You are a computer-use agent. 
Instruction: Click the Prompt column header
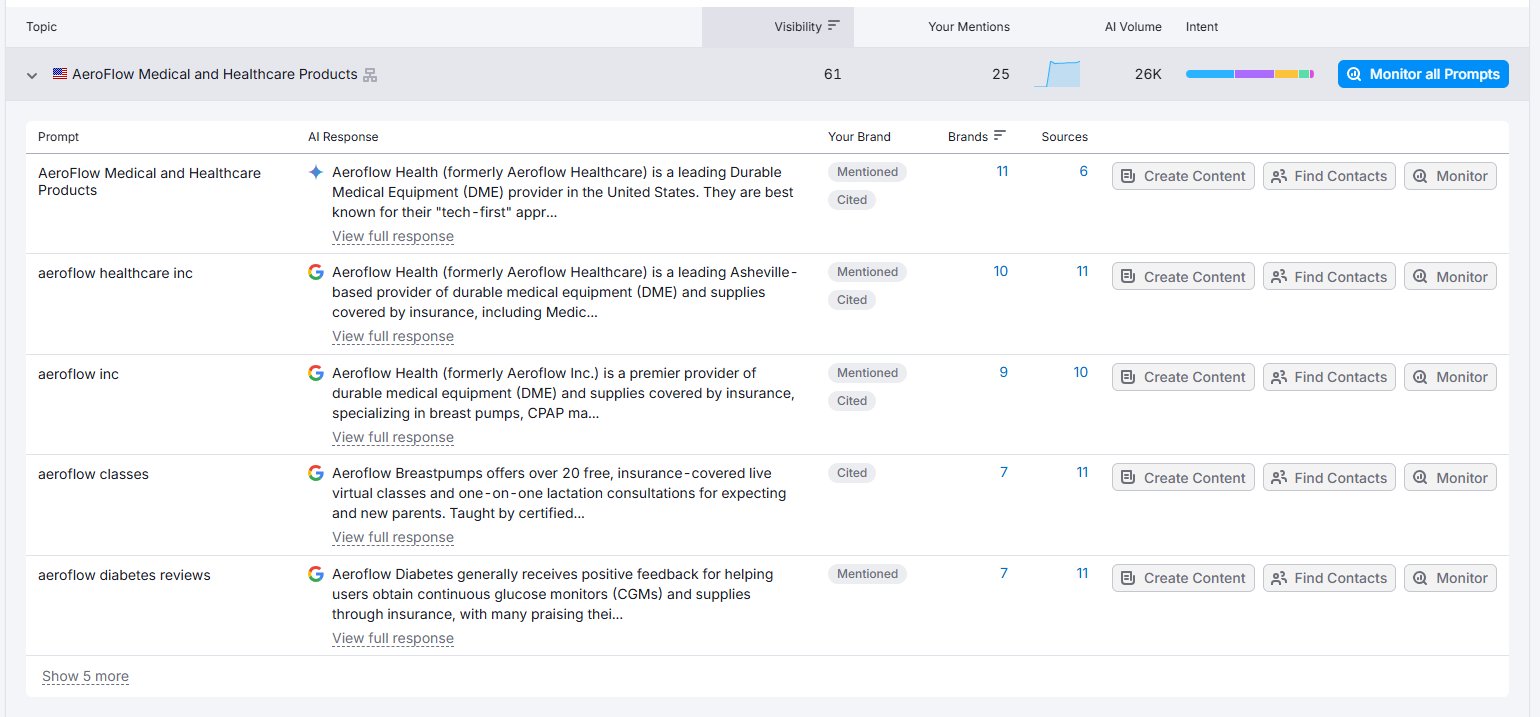58,137
